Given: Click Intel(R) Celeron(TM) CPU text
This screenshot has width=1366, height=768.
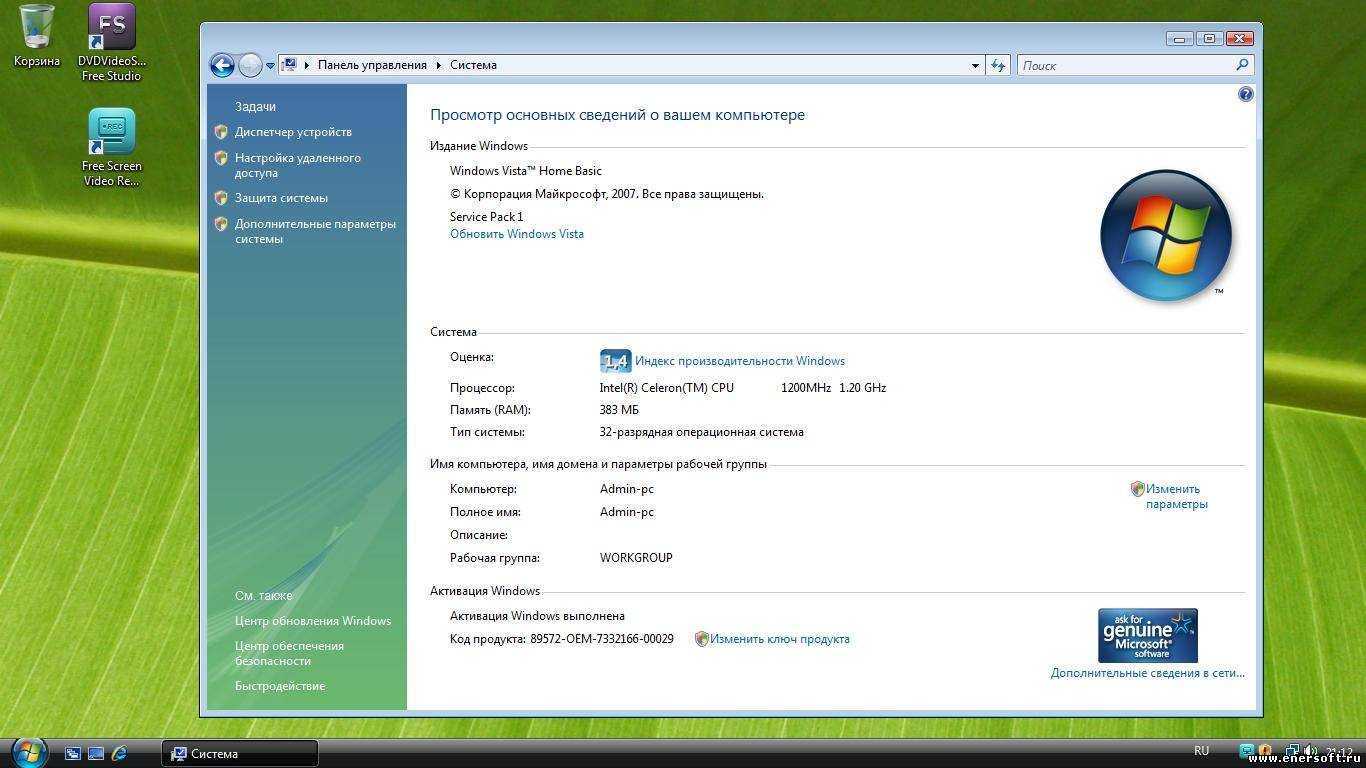Looking at the screenshot, I should click(x=666, y=388).
